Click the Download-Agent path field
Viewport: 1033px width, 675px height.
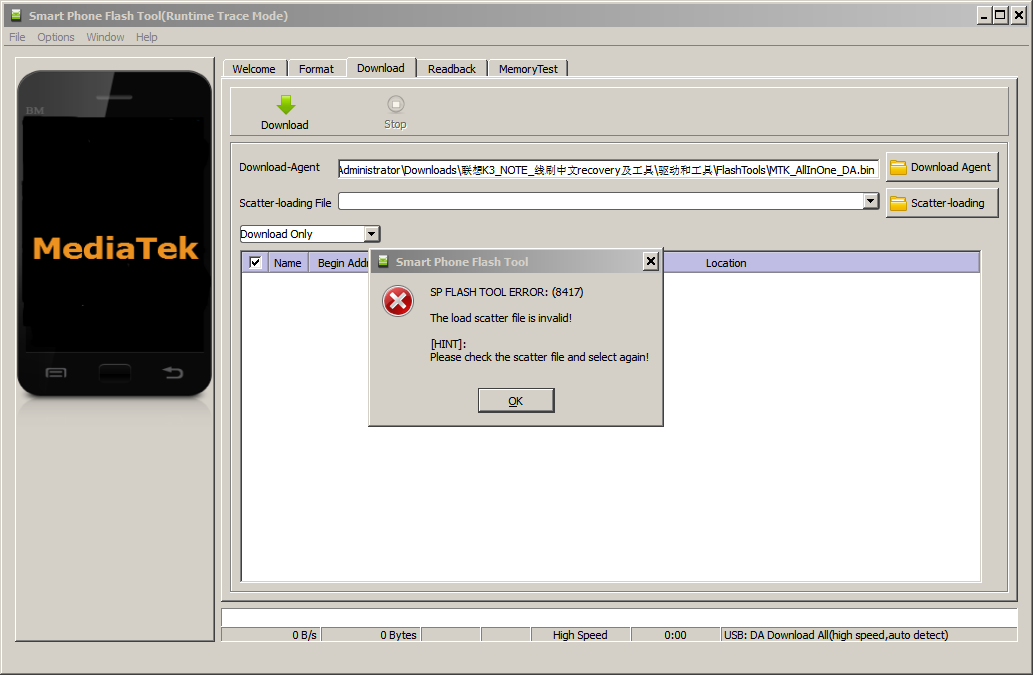coord(608,169)
